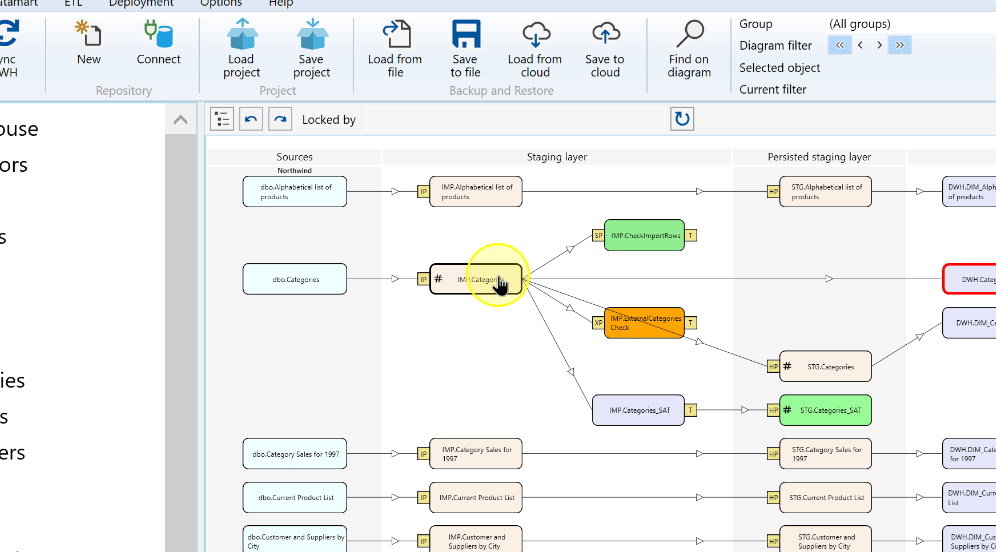Click the Save to file floppy icon
The height and width of the screenshot is (552, 996).
click(x=466, y=34)
